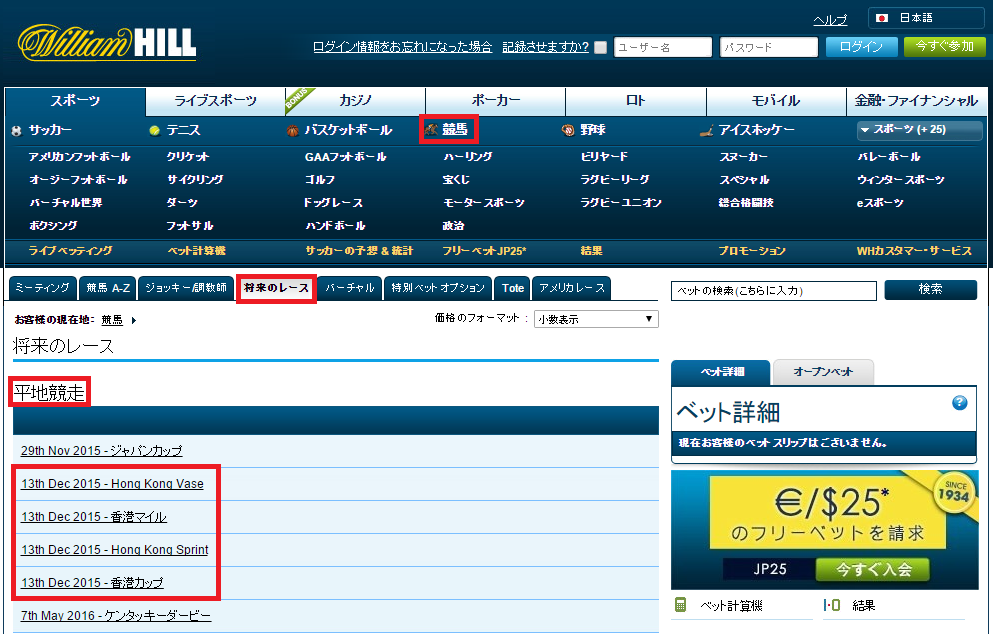Screen dimensions: 993x634
Task: Open the フリーベットJP25* link
Action: 484,251
